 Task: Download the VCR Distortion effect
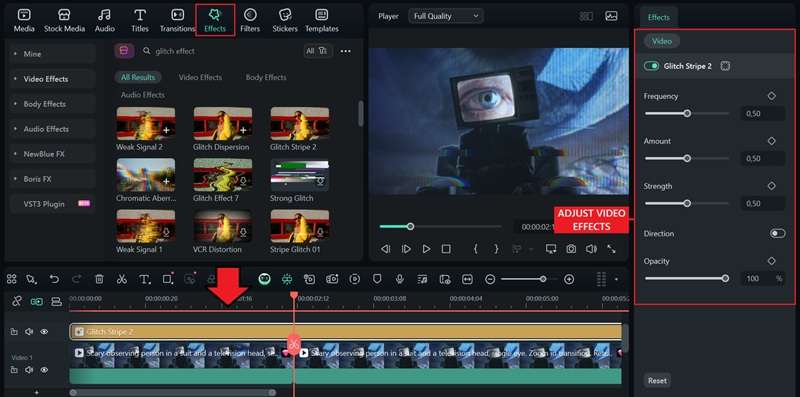point(243,233)
